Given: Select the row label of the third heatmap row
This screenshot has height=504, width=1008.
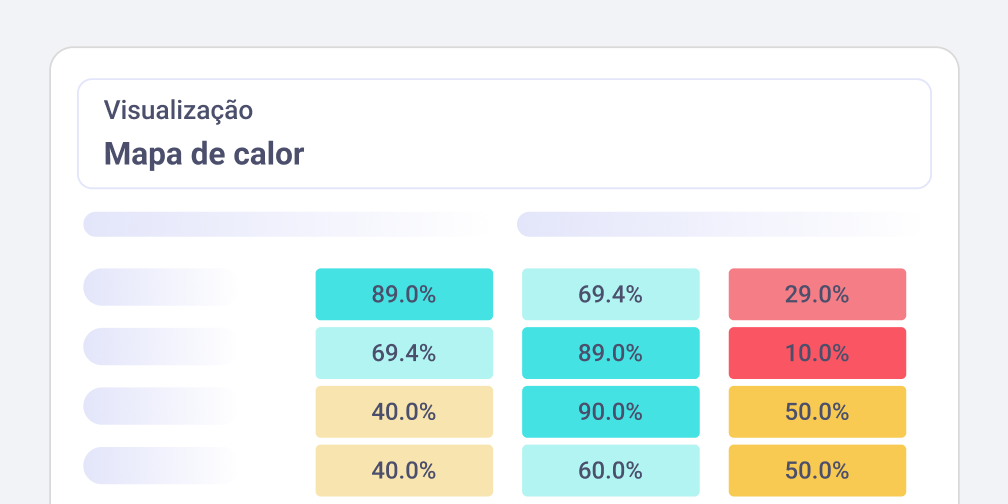Looking at the screenshot, I should pyautogui.click(x=160, y=406).
